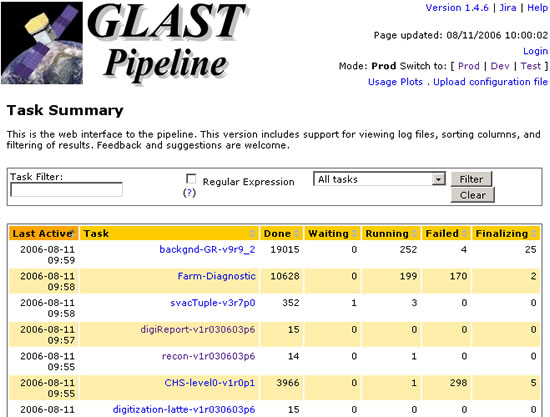Open the Farm-Diagnostic task link

[x=216, y=276]
